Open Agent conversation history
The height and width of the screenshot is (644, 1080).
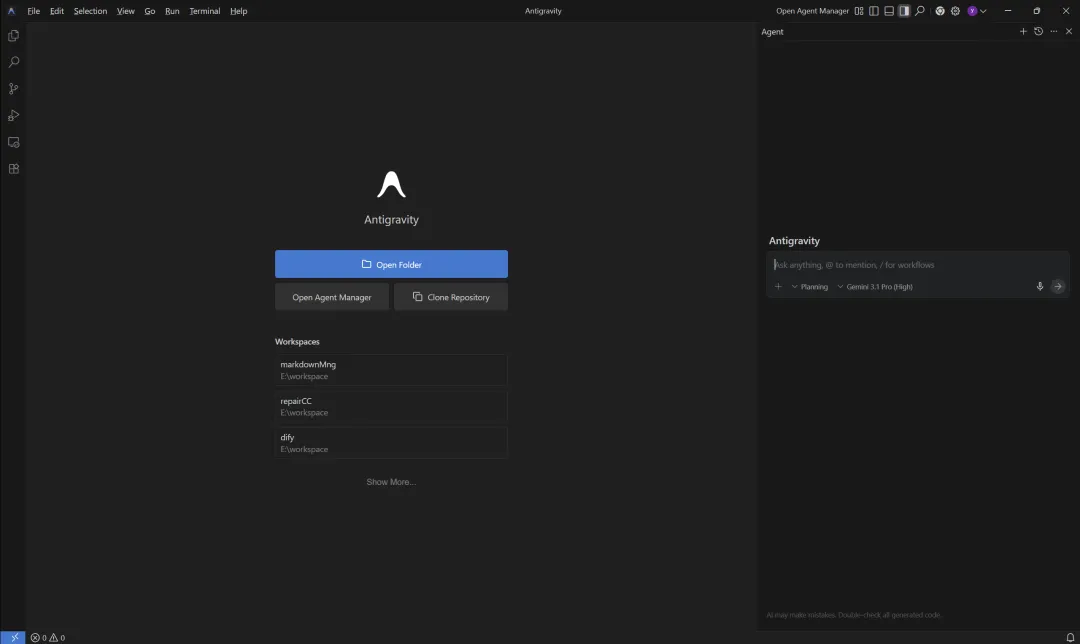(1038, 32)
